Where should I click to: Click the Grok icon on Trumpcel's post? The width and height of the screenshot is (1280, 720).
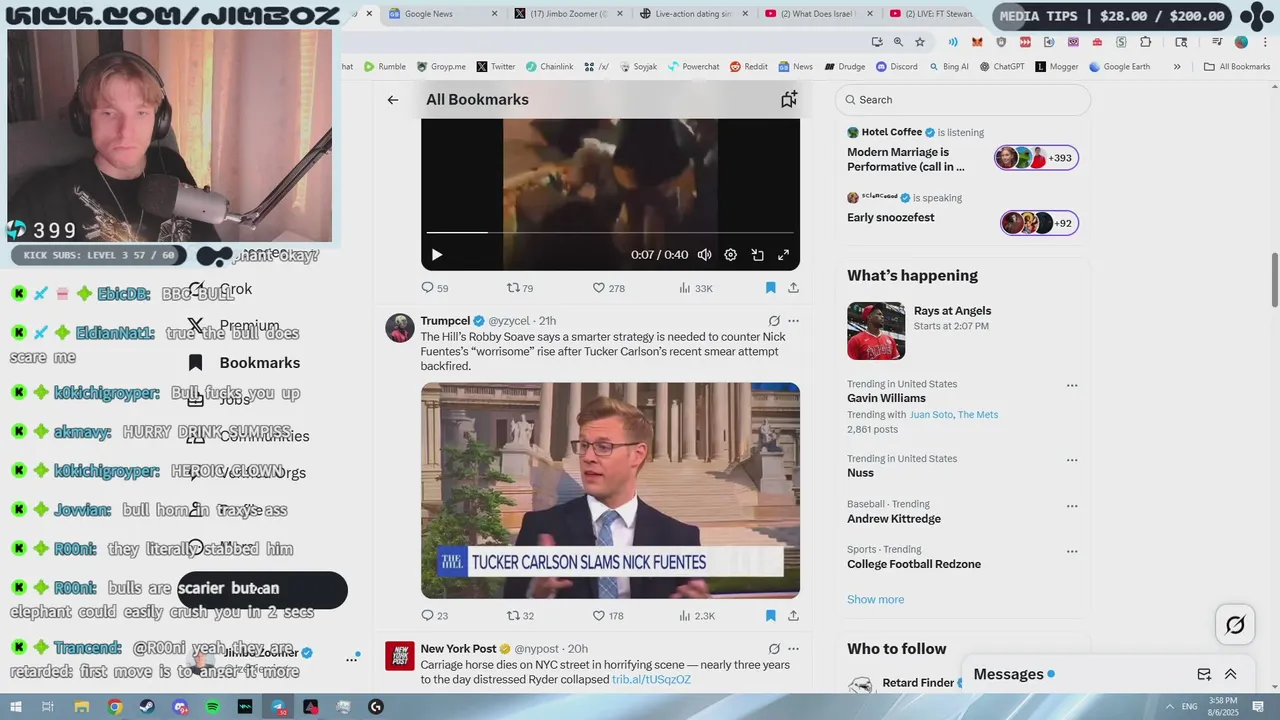click(x=774, y=321)
